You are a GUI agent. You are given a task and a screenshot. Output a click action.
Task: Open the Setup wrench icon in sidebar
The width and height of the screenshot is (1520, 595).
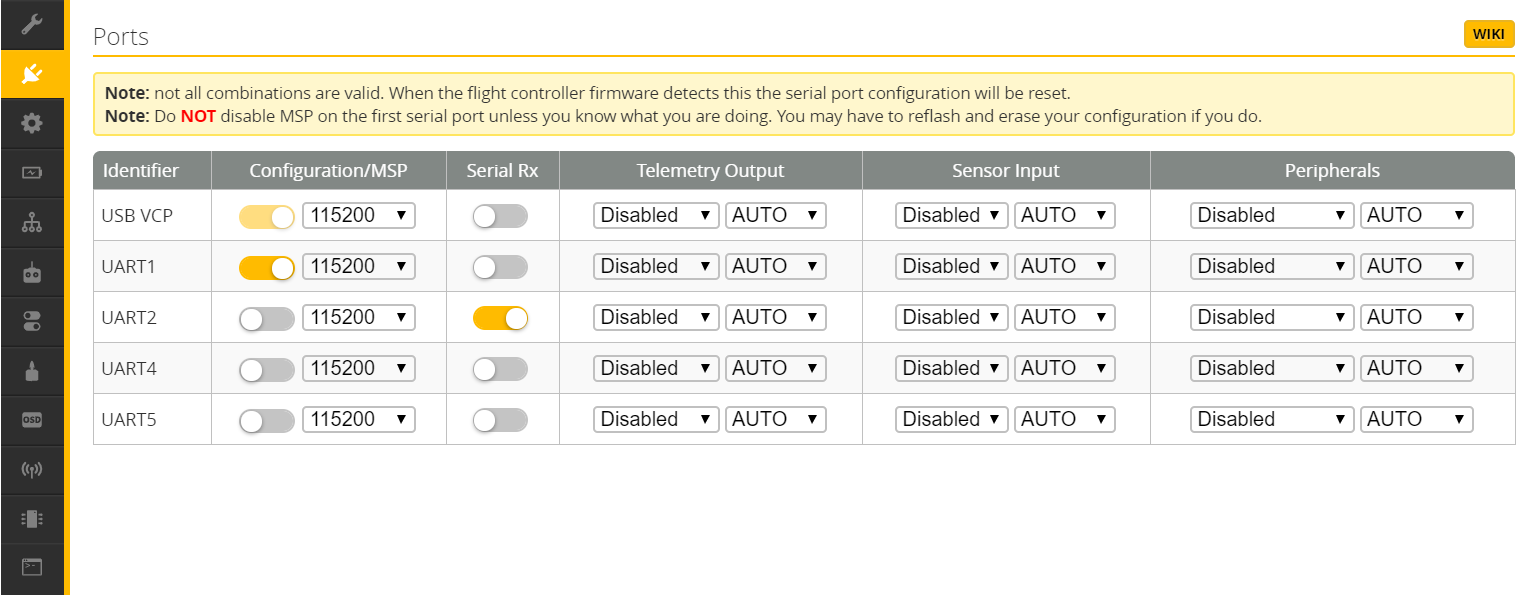[x=32, y=24]
